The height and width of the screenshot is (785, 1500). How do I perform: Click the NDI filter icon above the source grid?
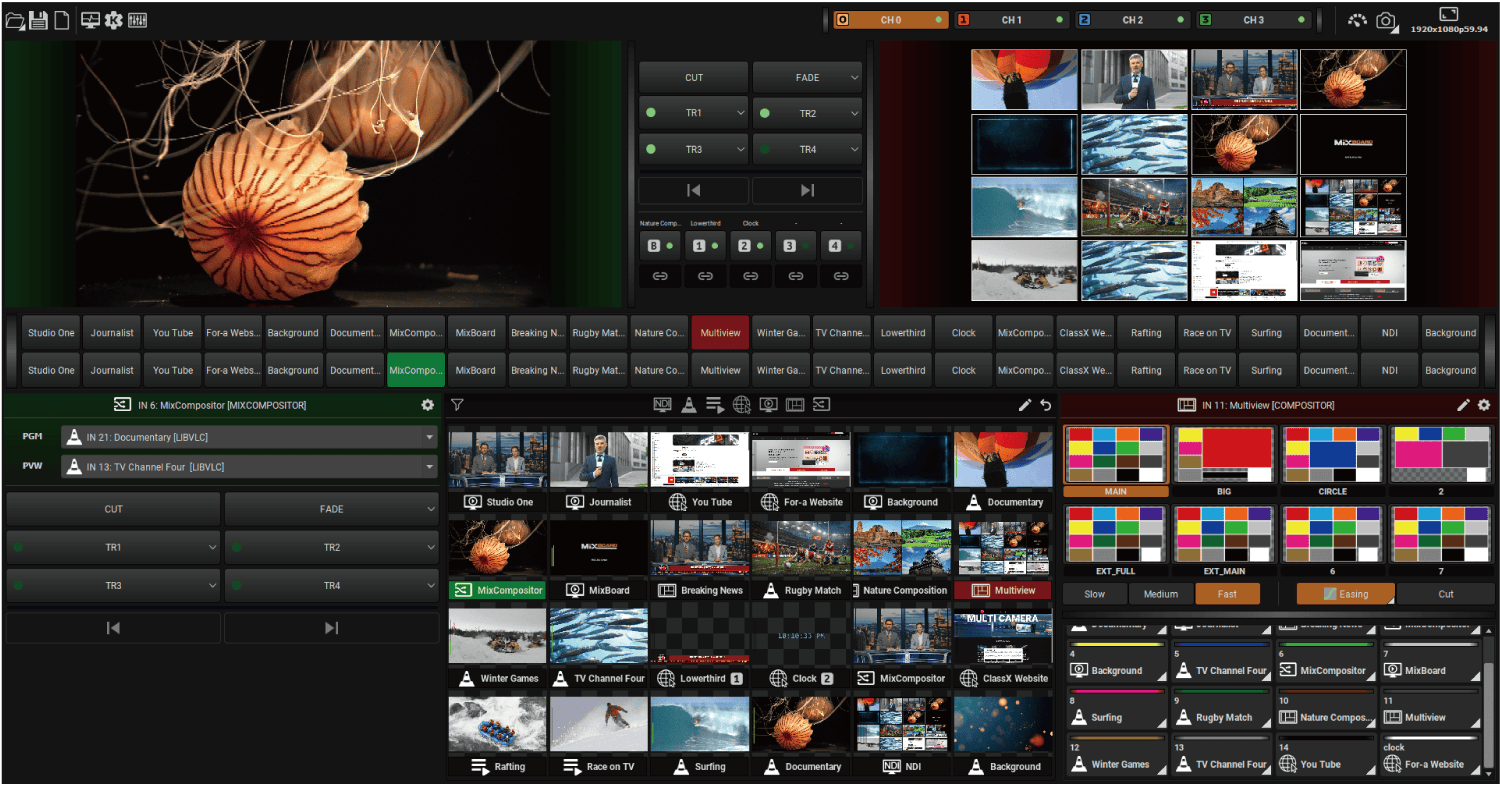661,404
